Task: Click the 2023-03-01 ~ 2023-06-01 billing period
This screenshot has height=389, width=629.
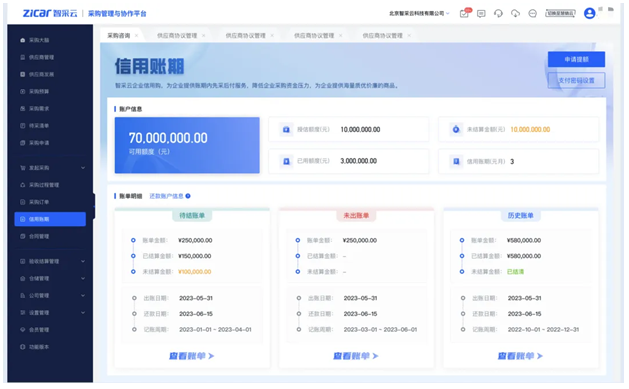Action: 380,330
